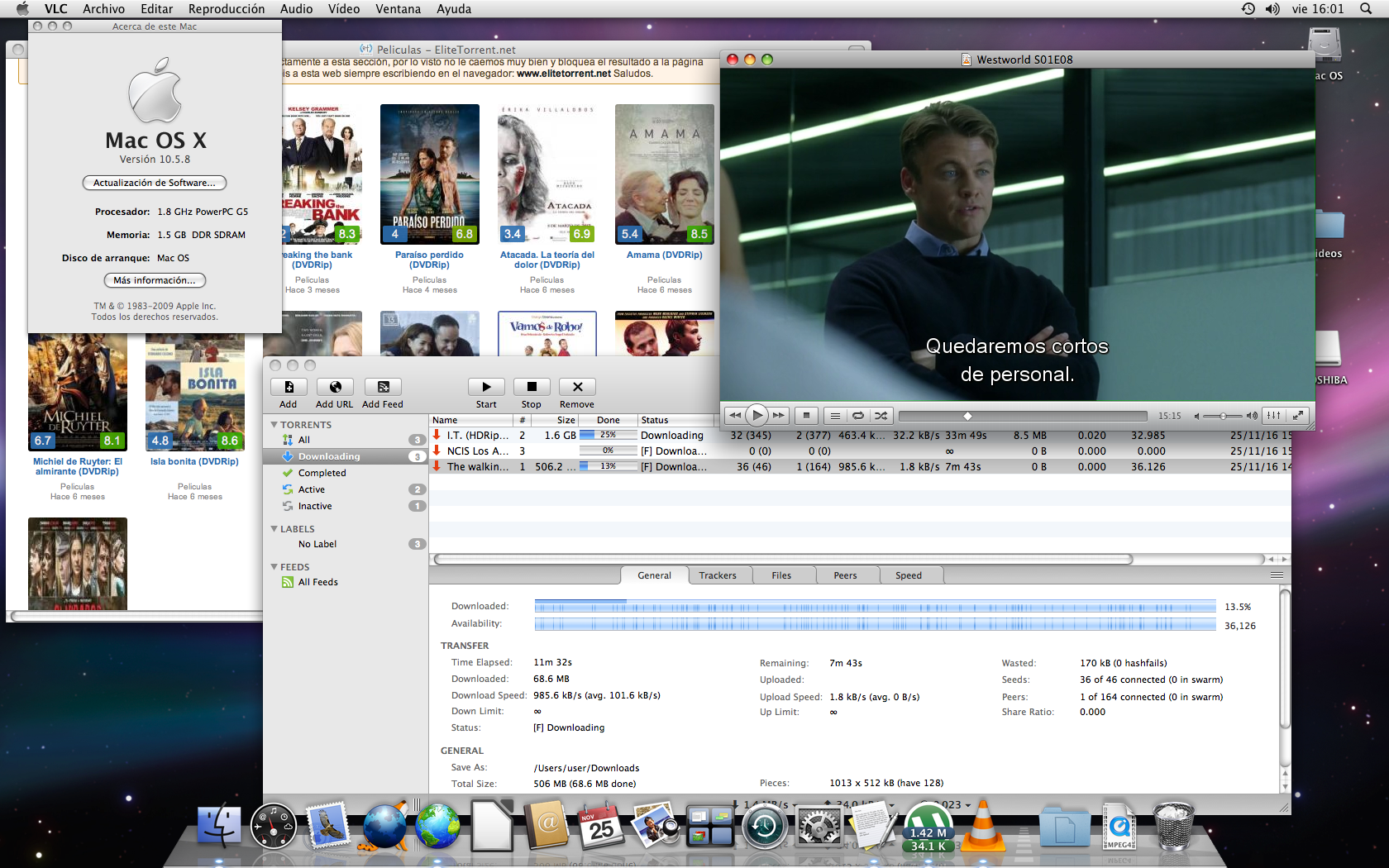
Task: Remove the selected torrent
Action: point(577,387)
